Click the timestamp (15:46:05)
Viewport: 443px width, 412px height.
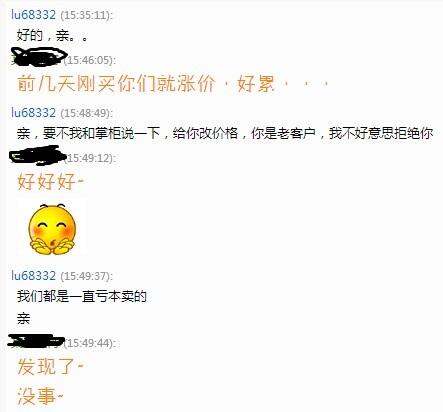click(x=90, y=60)
